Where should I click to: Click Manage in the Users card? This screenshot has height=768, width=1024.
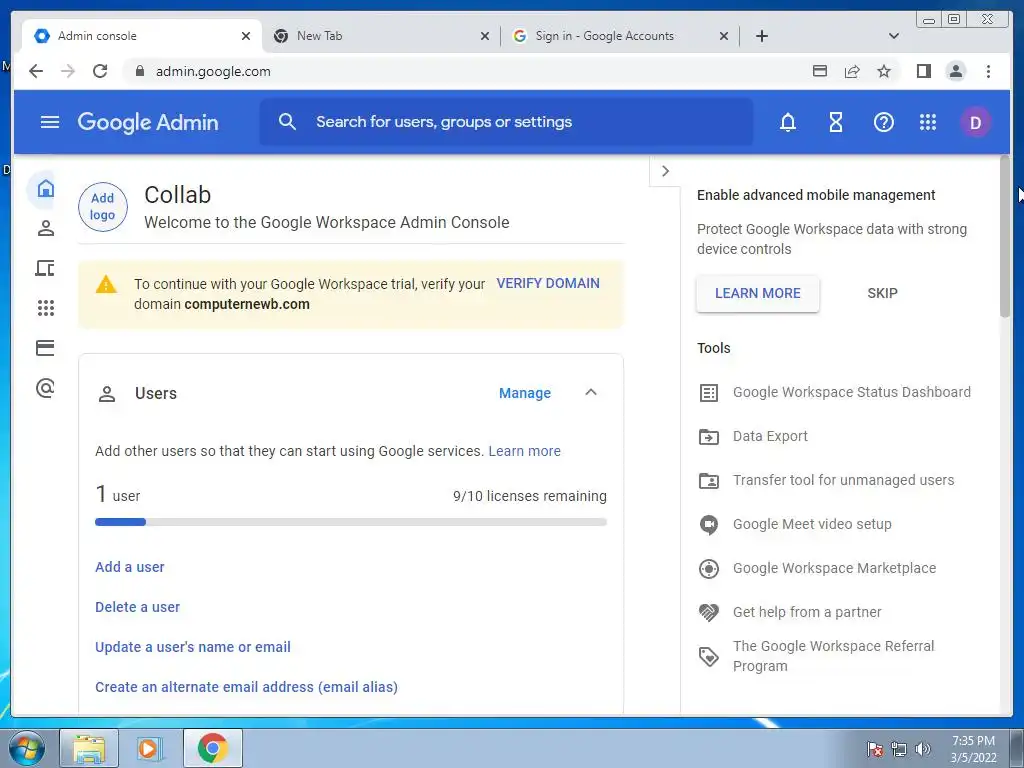point(524,393)
